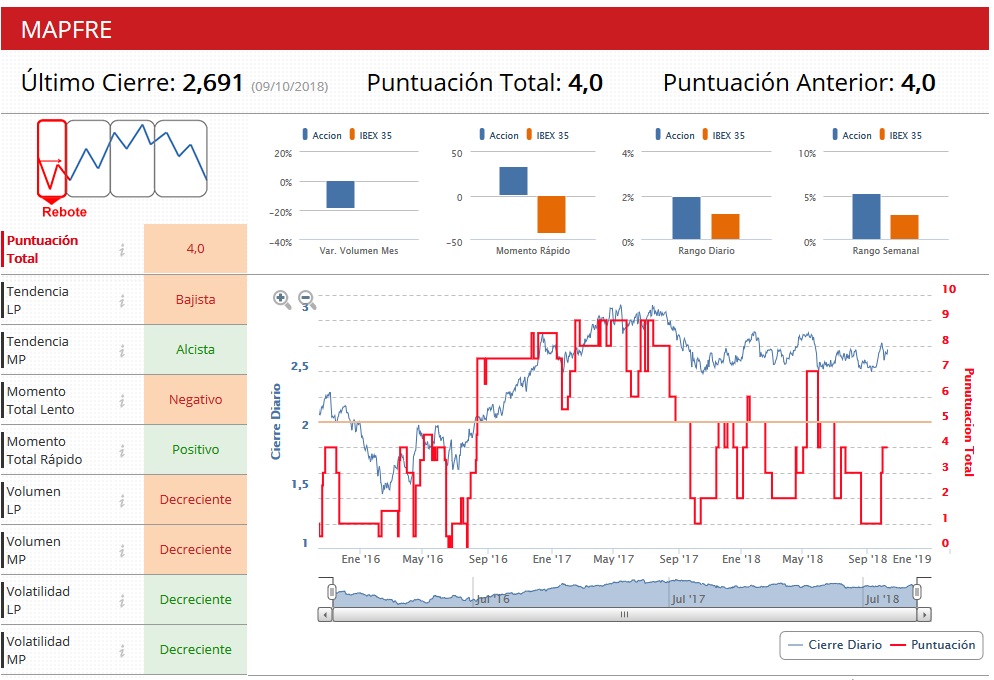Click the Momento Rápido chart caption
This screenshot has width=994, height=680.
(x=532, y=251)
